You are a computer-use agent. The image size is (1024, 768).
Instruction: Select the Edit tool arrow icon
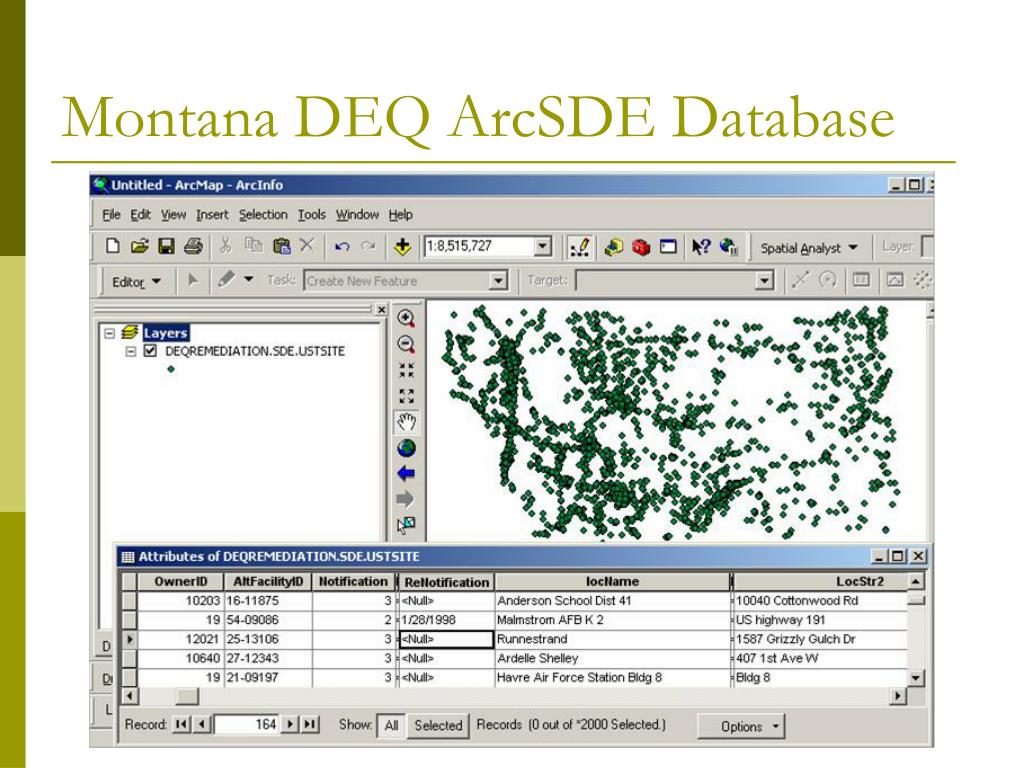tap(193, 281)
